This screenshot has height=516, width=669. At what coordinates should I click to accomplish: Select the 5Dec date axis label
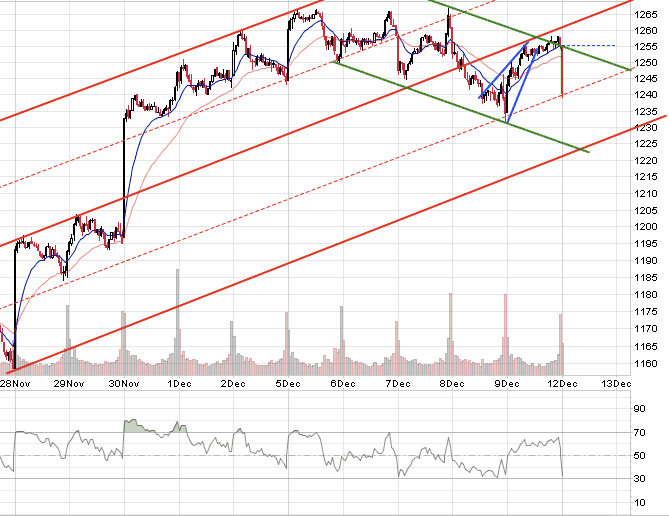point(287,383)
